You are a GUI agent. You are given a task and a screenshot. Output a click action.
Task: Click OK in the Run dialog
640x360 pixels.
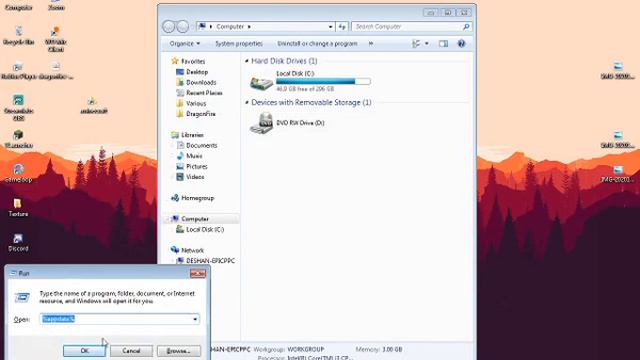point(84,351)
